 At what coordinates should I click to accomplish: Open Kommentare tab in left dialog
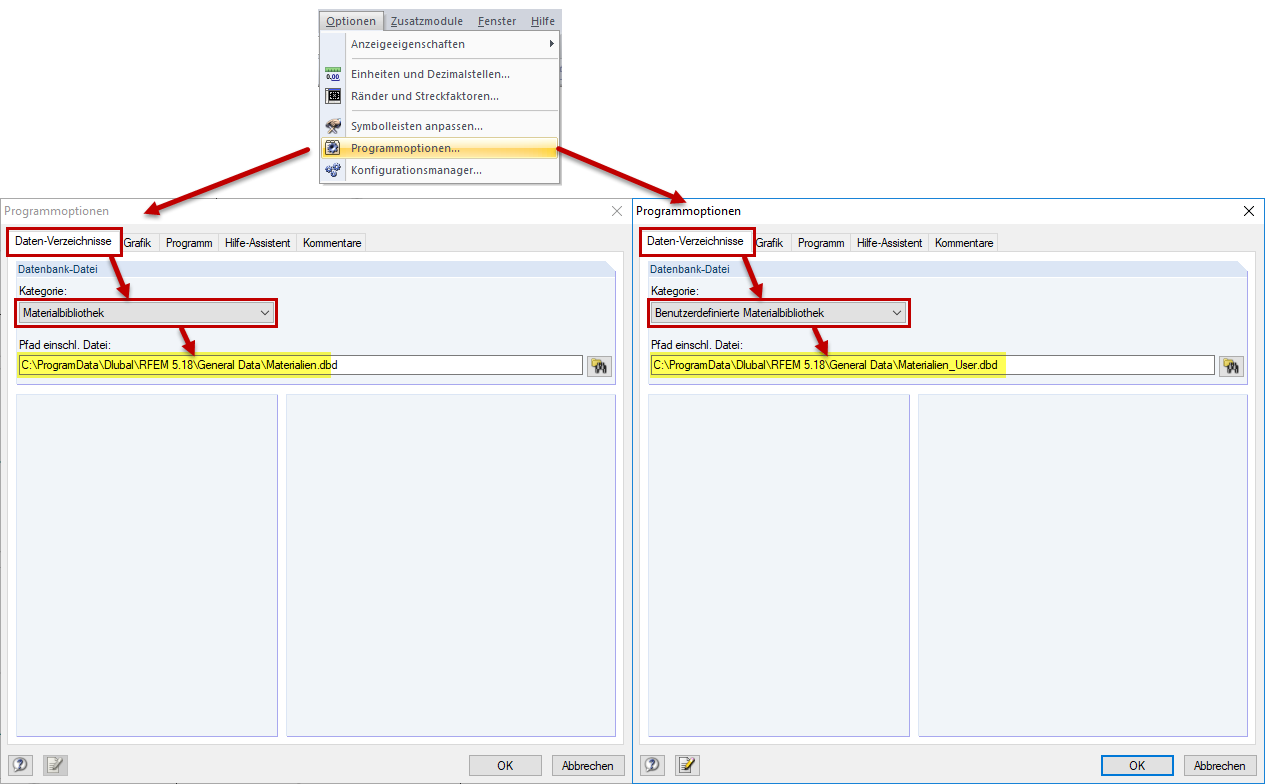332,243
